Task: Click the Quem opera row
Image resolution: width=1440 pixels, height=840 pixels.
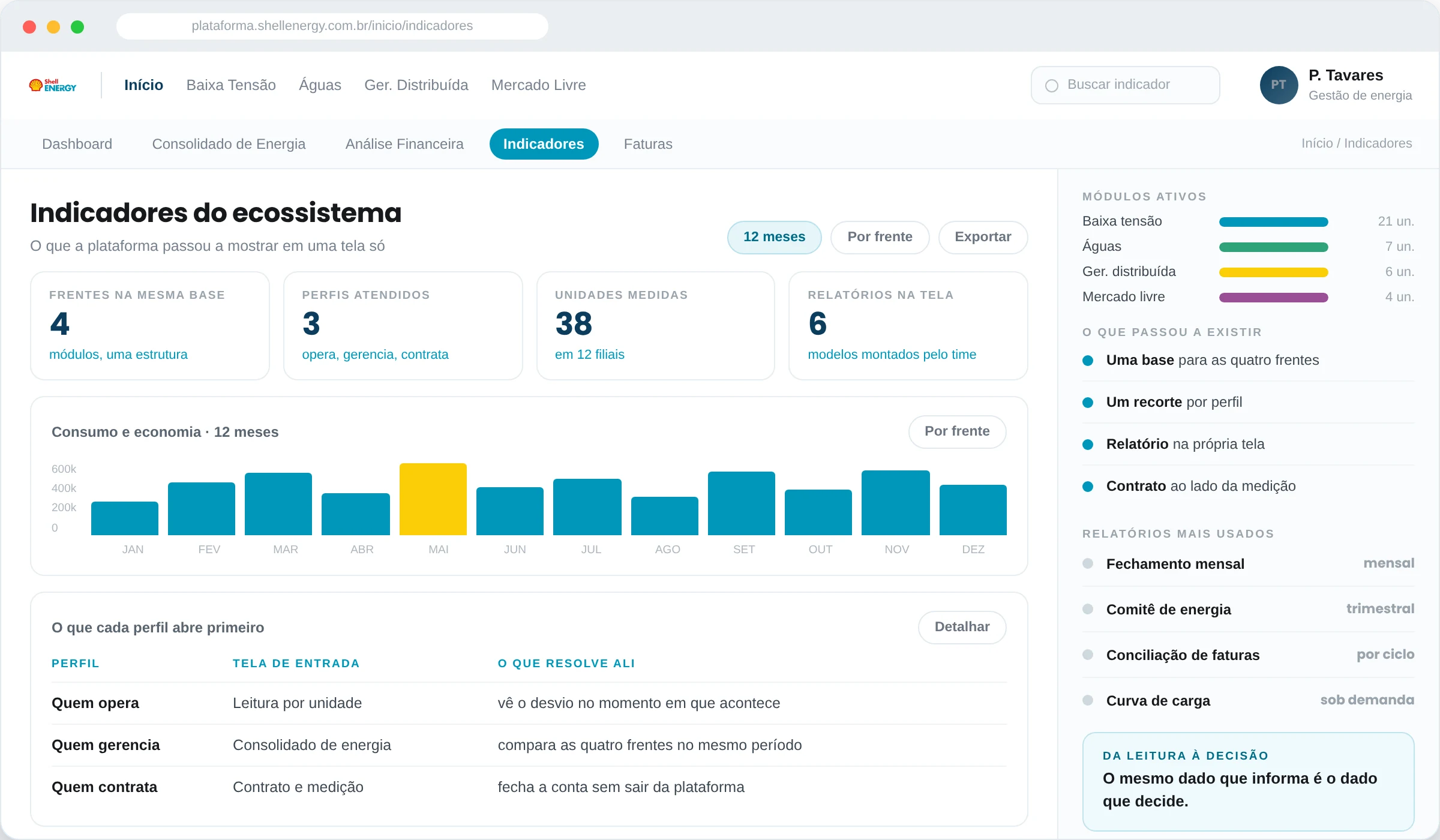Action: coord(529,703)
